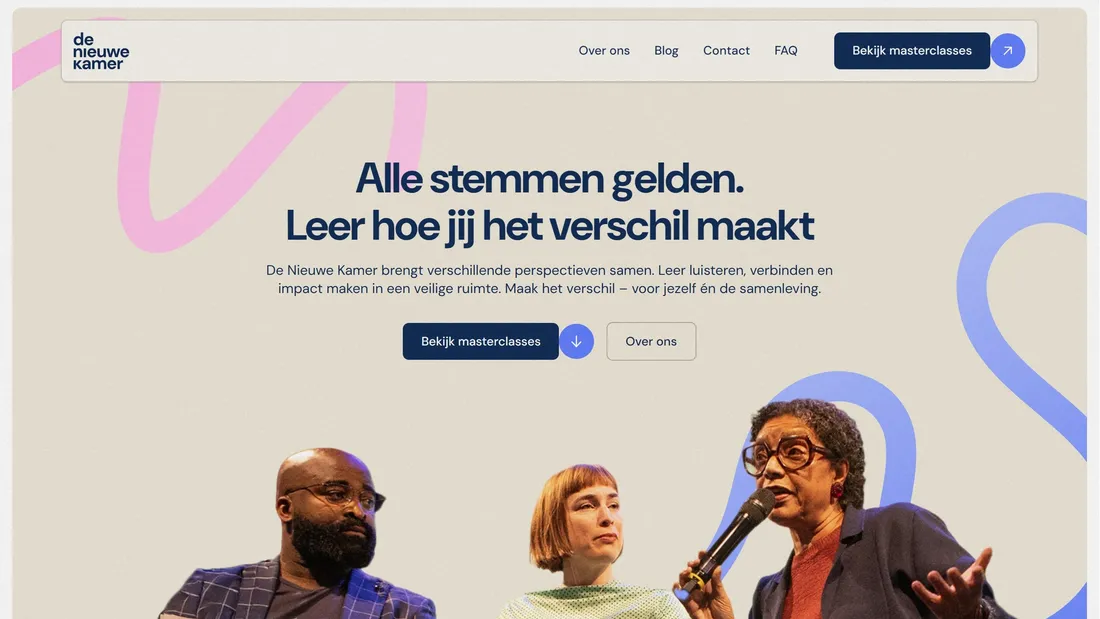Click hero Bekijk masterclasses button
Image resolution: width=1100 pixels, height=619 pixels.
[481, 341]
